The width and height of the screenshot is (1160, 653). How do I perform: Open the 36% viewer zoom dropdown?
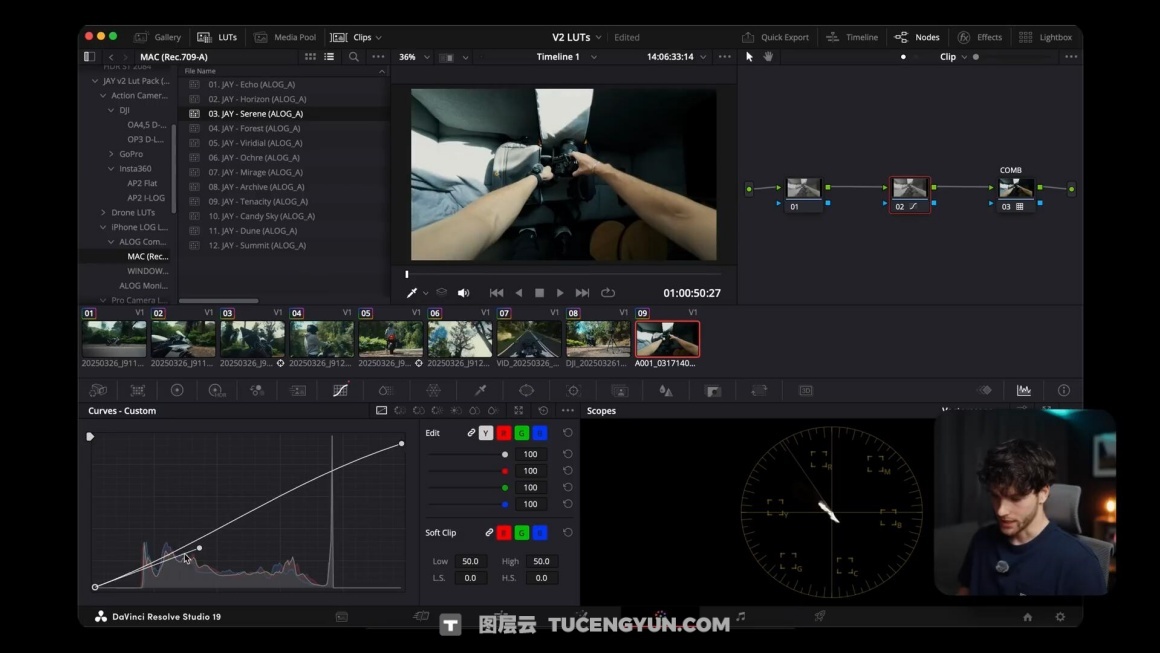pyautogui.click(x=413, y=57)
